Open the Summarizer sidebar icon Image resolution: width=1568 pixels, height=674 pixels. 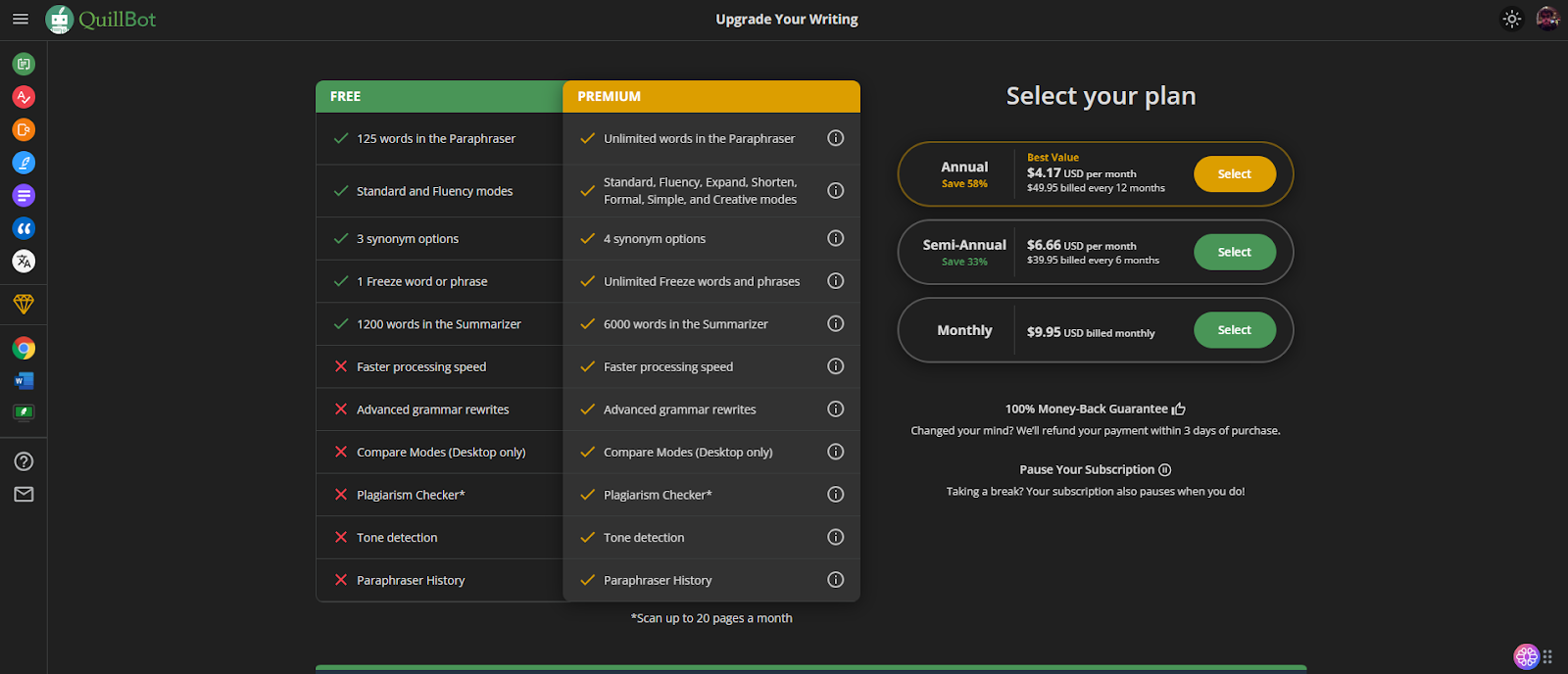(24, 195)
